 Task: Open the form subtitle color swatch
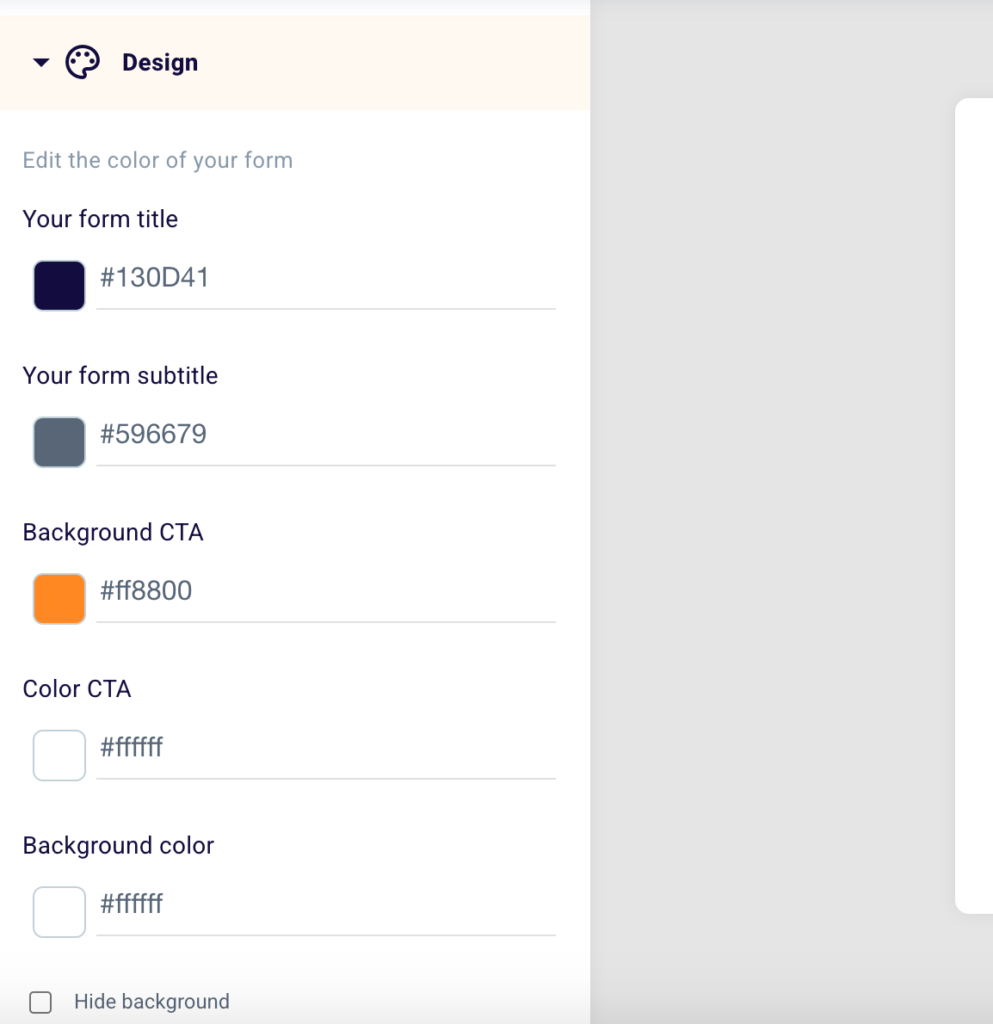[59, 442]
